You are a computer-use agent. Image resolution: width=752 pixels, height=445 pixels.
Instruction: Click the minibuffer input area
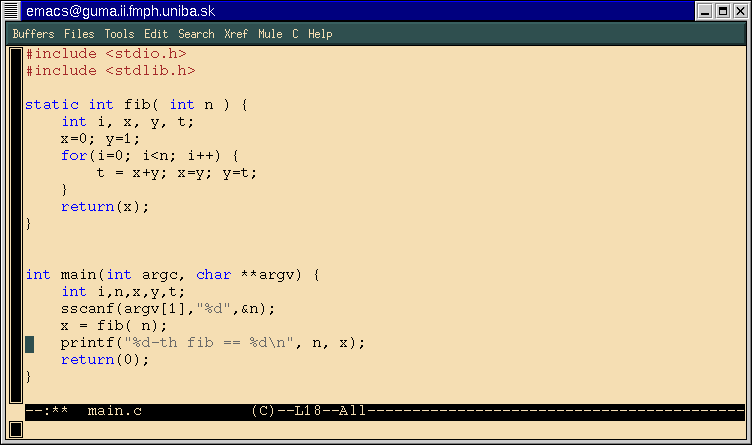[x=385, y=430]
